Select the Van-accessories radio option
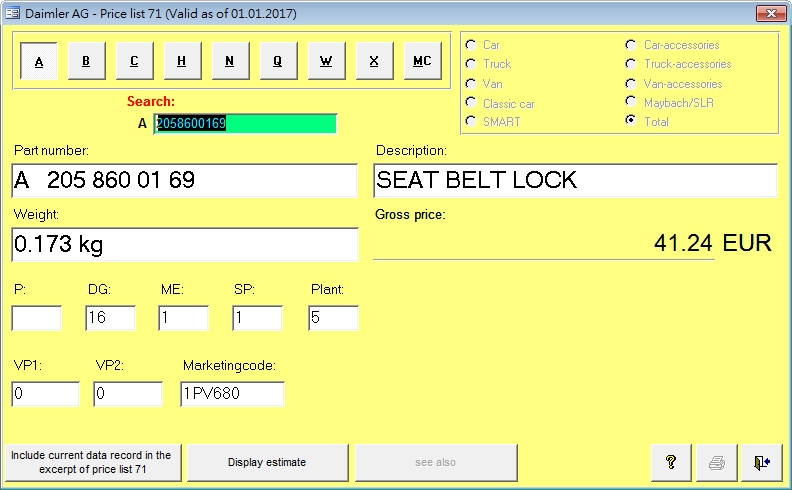The width and height of the screenshot is (792, 490). pyautogui.click(x=631, y=84)
